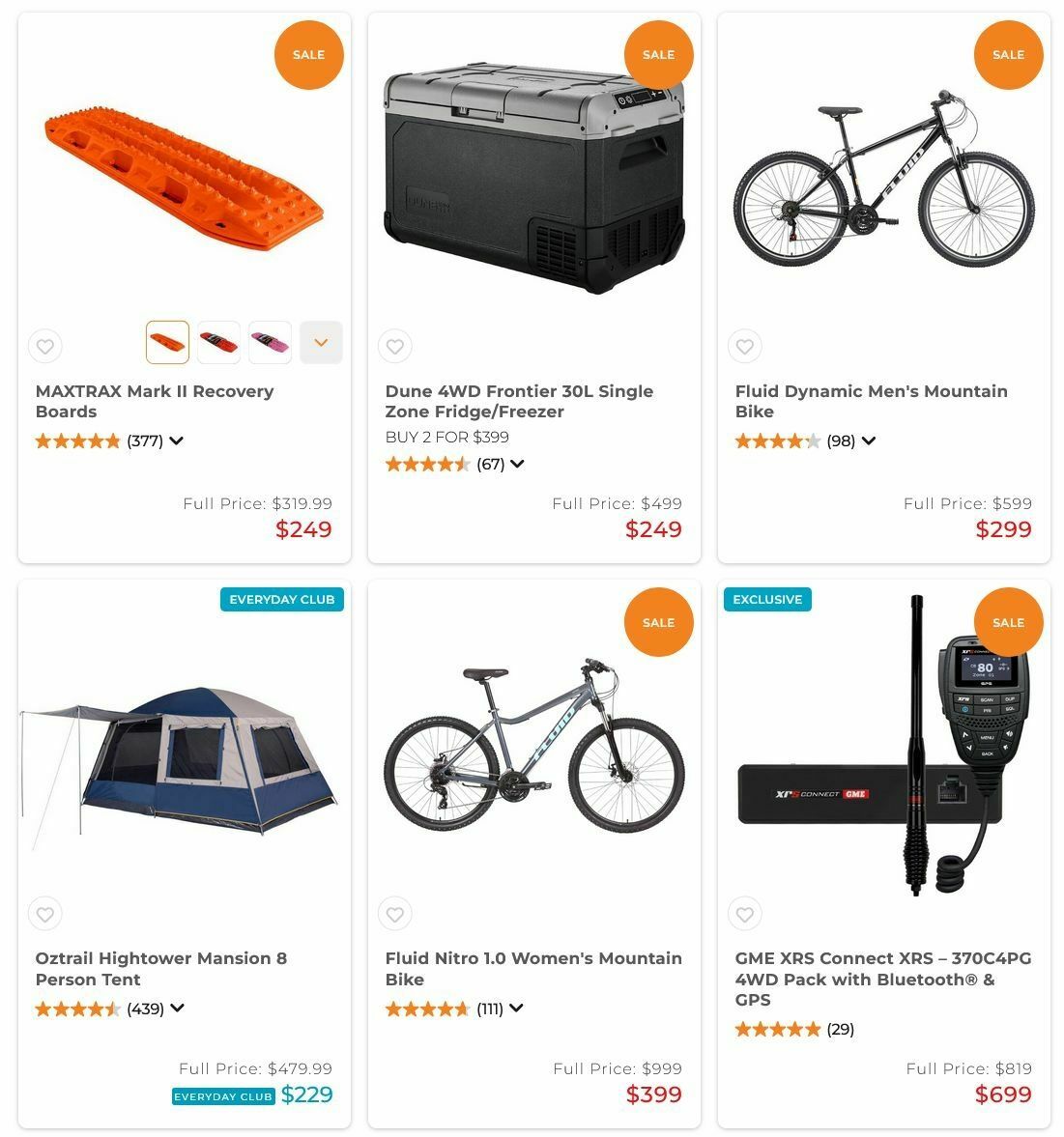The width and height of the screenshot is (1064, 1137).
Task: Pick the pink MAXTRAX board variant
Action: coord(270,342)
